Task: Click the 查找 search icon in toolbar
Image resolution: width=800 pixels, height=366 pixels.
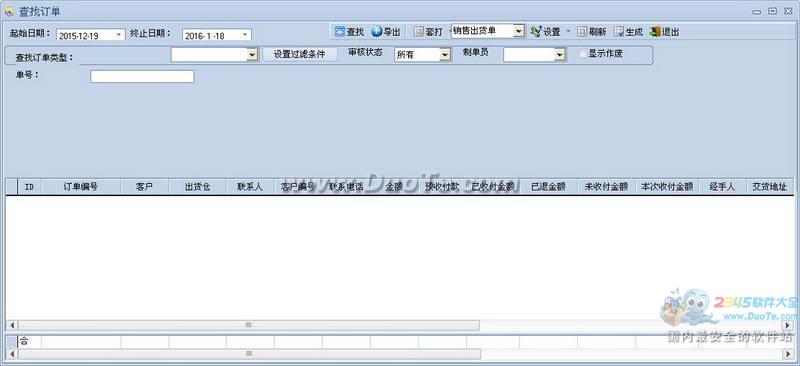Action: [x=340, y=32]
